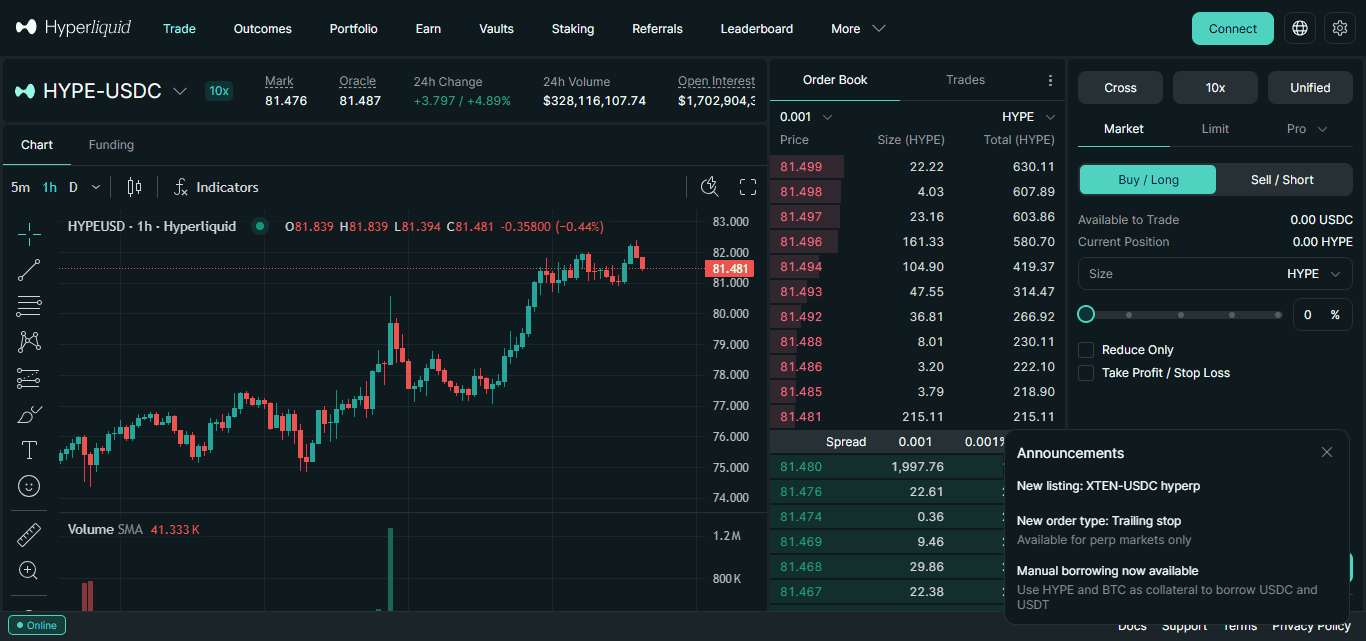Select the chart pattern drawing tool
1366x641 pixels.
coord(29,342)
